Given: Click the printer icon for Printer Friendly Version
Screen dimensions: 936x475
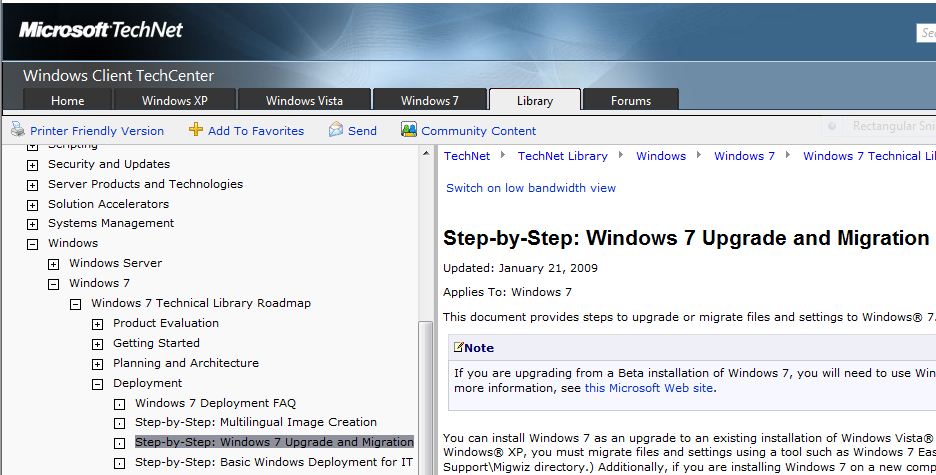Looking at the screenshot, I should pyautogui.click(x=18, y=129).
